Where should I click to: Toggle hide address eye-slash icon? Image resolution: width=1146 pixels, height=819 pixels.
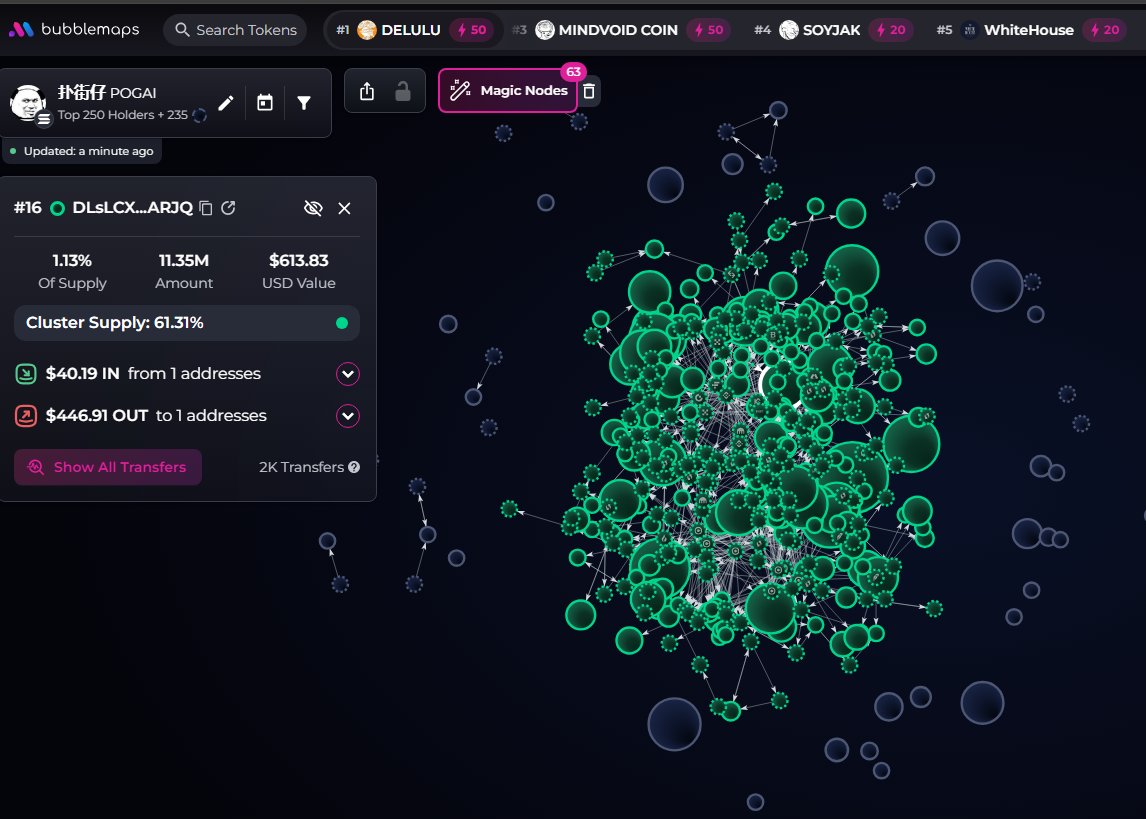click(313, 208)
